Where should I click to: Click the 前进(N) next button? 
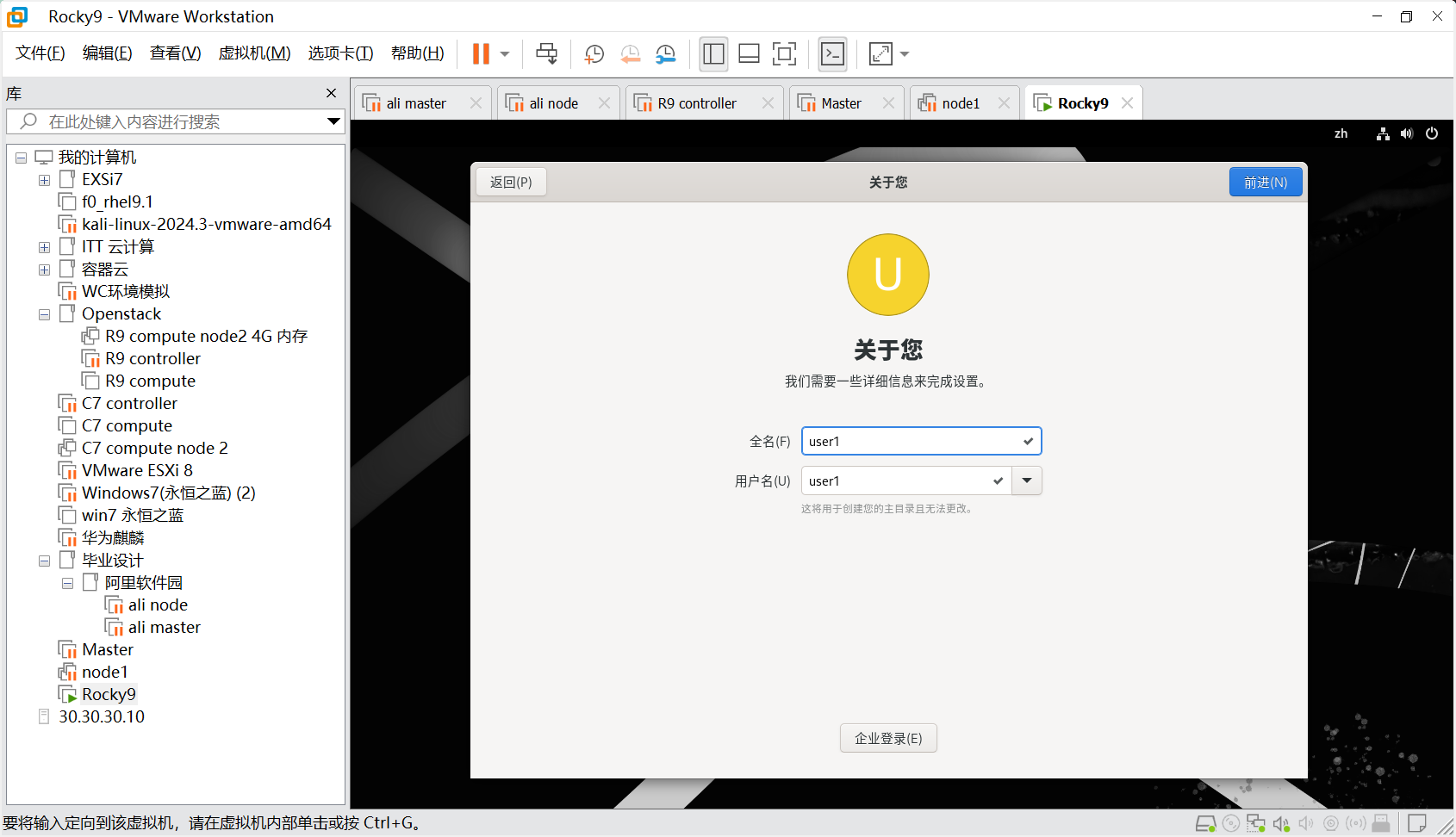point(1265,183)
